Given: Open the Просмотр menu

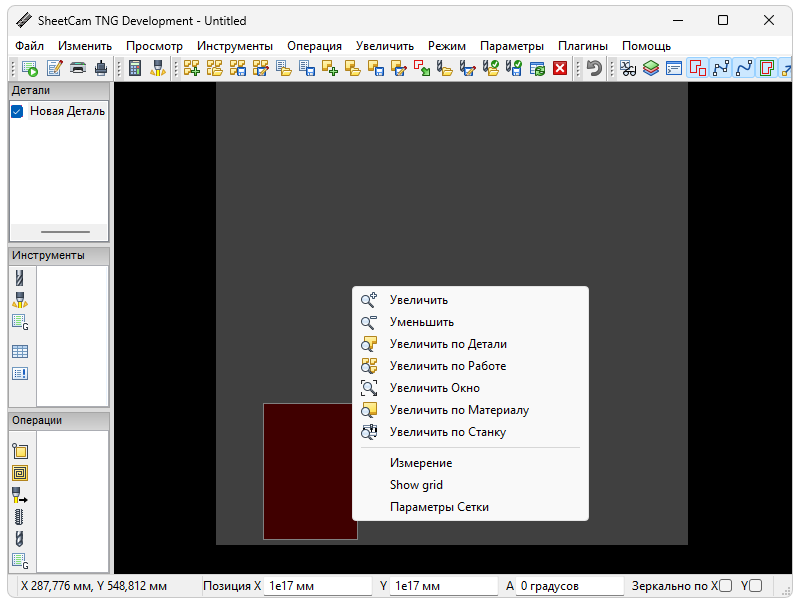Looking at the screenshot, I should click(154, 46).
